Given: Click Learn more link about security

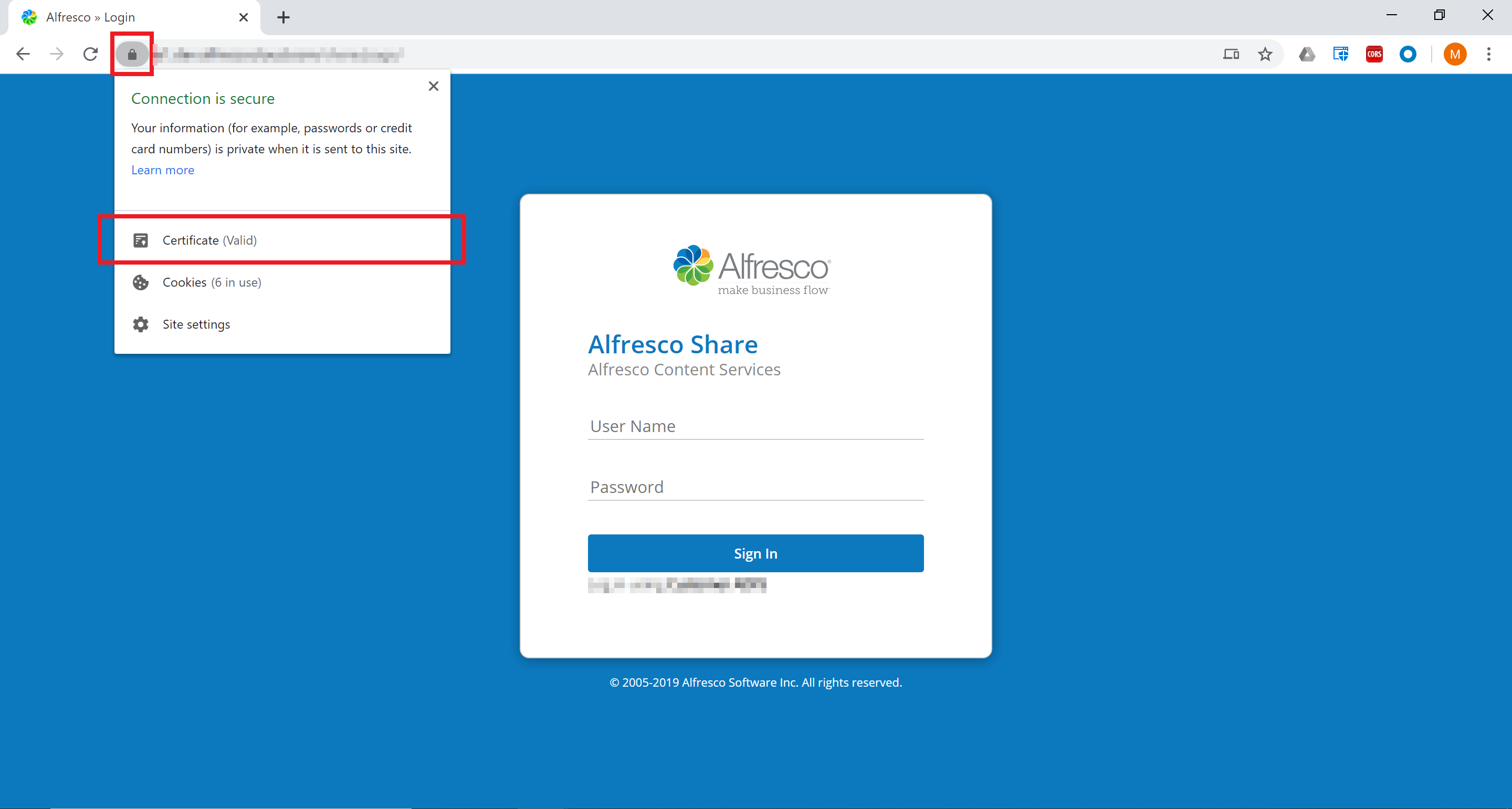Looking at the screenshot, I should (x=162, y=169).
